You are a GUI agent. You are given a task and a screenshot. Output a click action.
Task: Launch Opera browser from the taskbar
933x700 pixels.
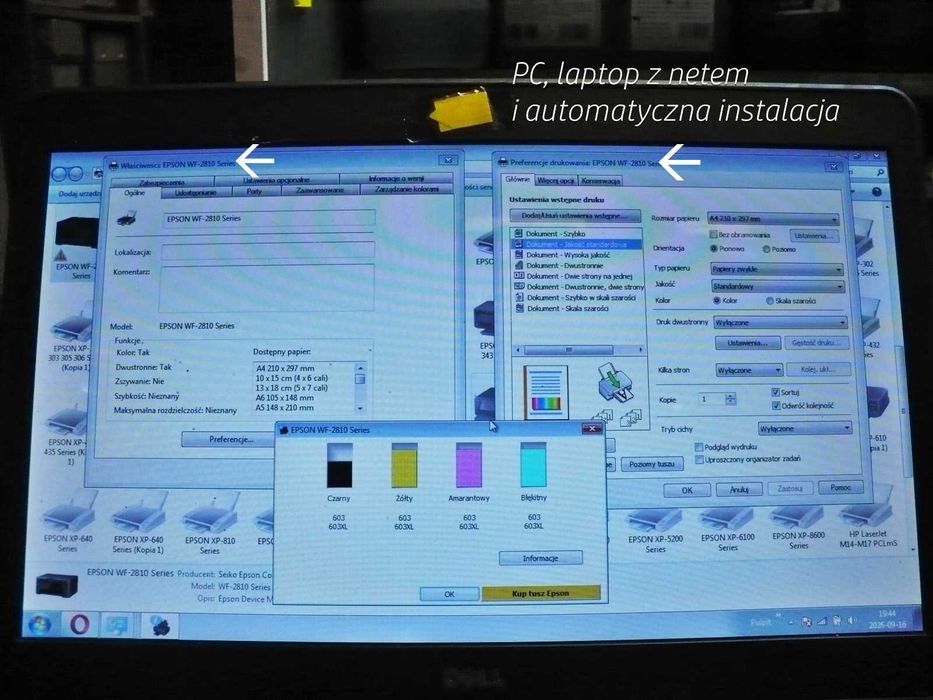pos(80,624)
